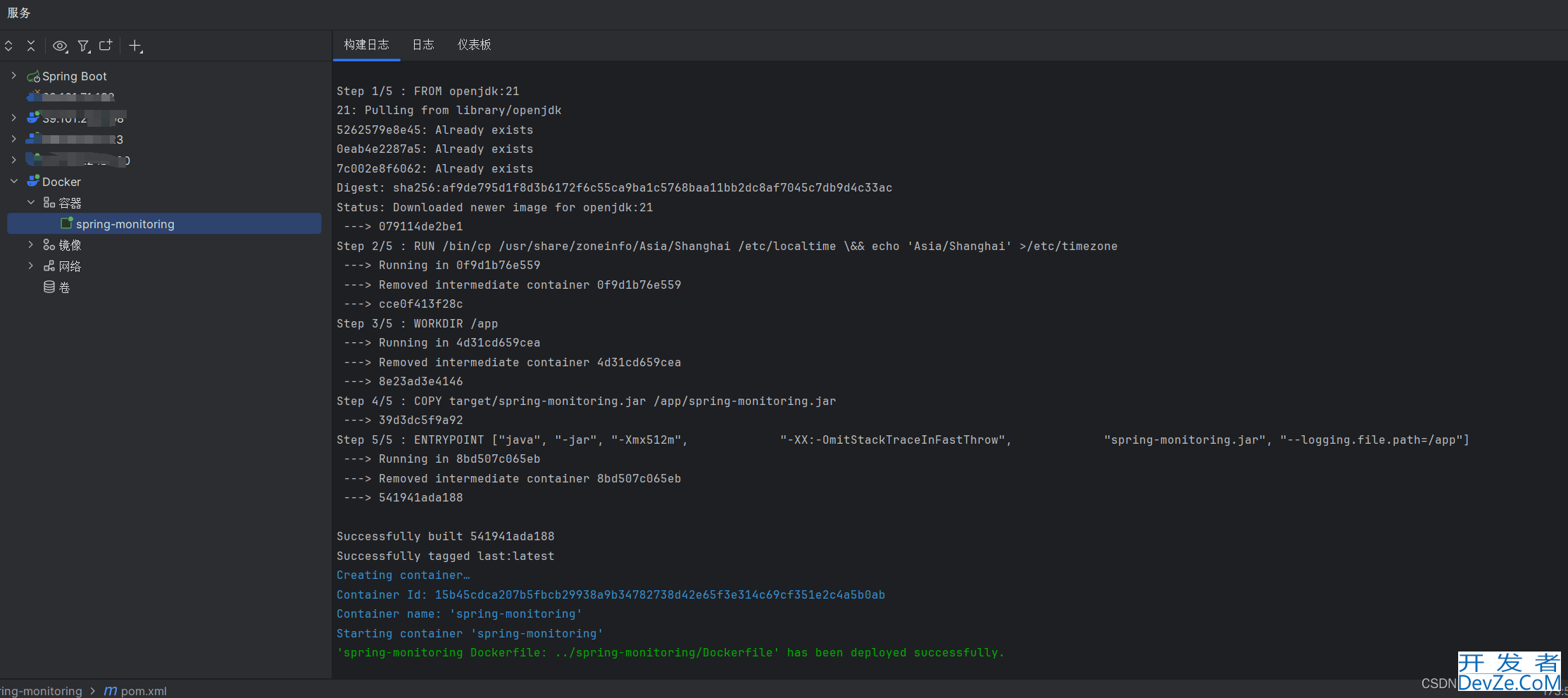Expand the Spring Boot node

click(13, 75)
